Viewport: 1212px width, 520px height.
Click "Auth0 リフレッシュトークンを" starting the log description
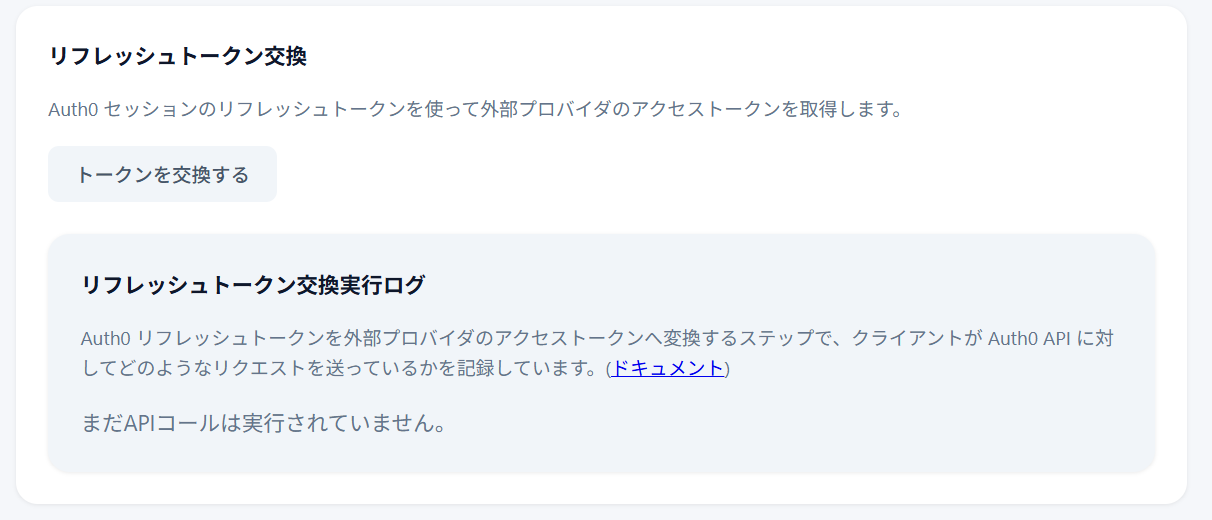tap(190, 338)
